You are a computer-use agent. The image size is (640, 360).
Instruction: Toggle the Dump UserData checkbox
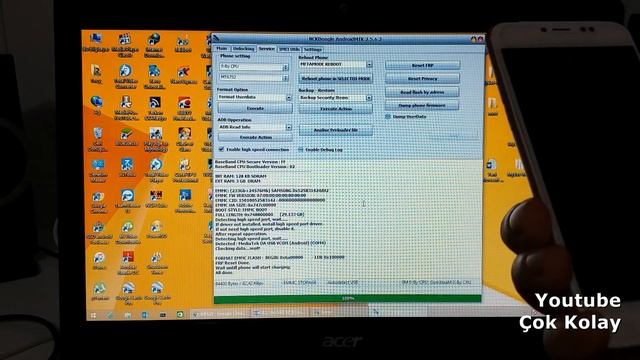point(388,117)
